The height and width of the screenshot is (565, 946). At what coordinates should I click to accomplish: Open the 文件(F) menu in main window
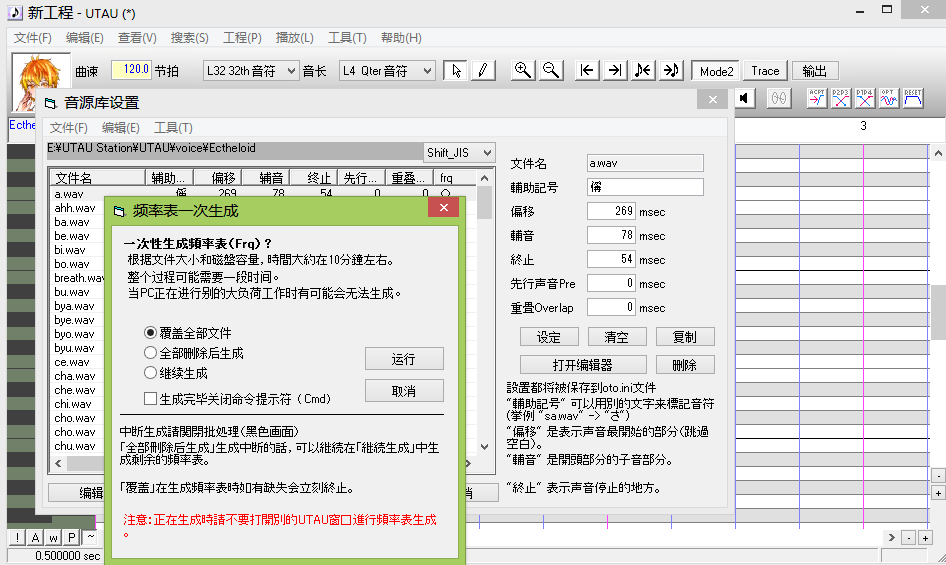coord(33,37)
